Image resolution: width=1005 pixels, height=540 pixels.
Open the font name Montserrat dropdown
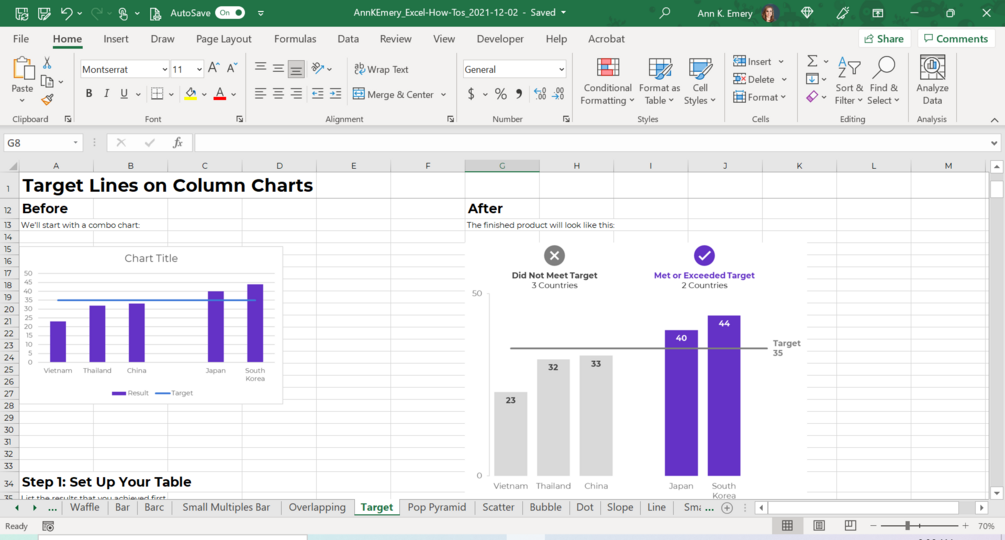(165, 69)
